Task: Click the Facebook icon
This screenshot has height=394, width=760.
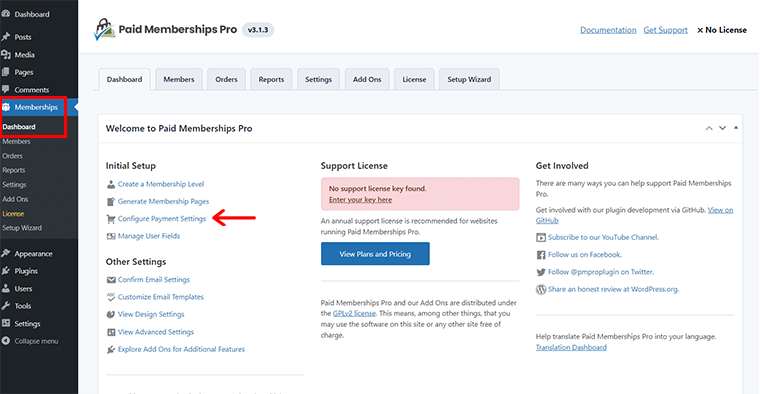Action: 541,255
